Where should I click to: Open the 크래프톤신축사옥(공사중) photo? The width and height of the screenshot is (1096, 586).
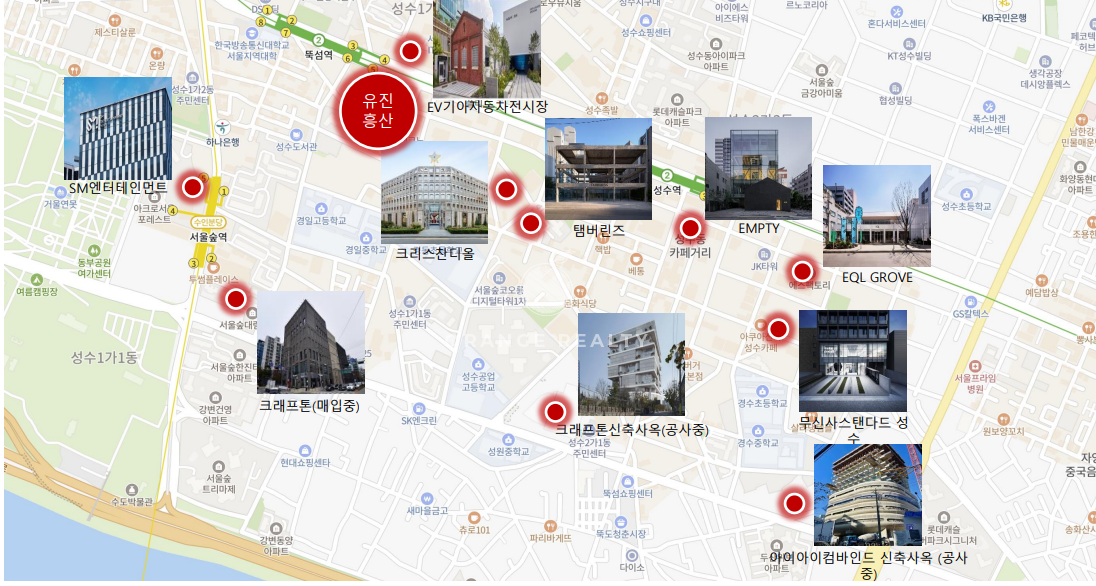631,364
